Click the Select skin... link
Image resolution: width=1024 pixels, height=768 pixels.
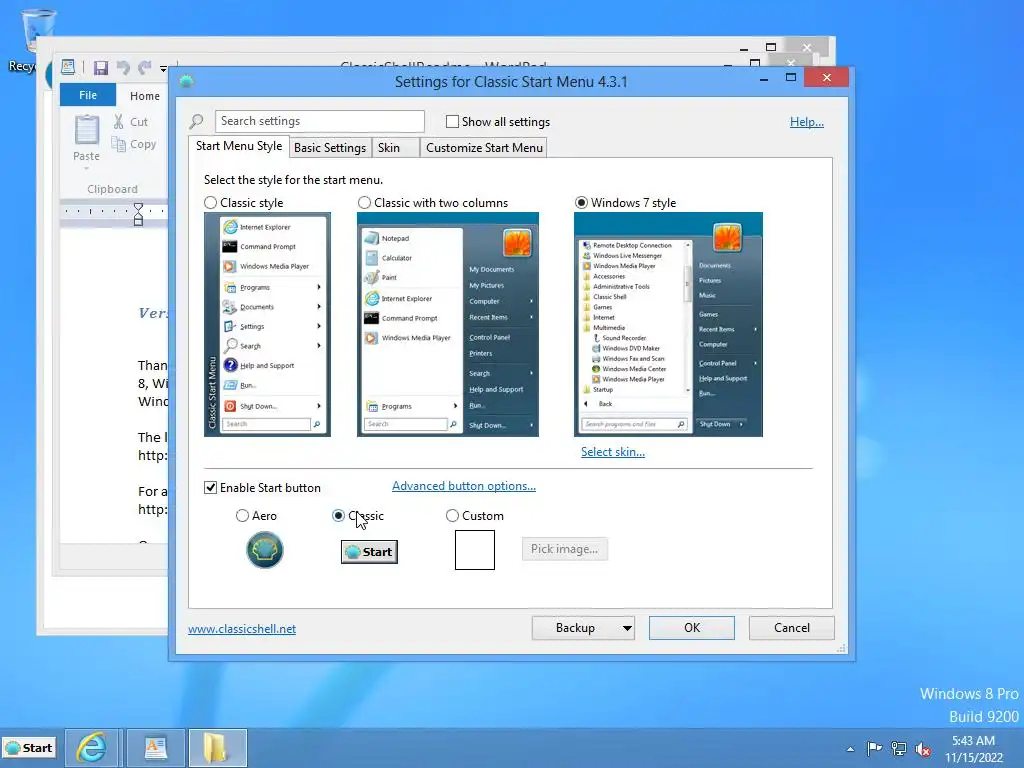coord(613,452)
